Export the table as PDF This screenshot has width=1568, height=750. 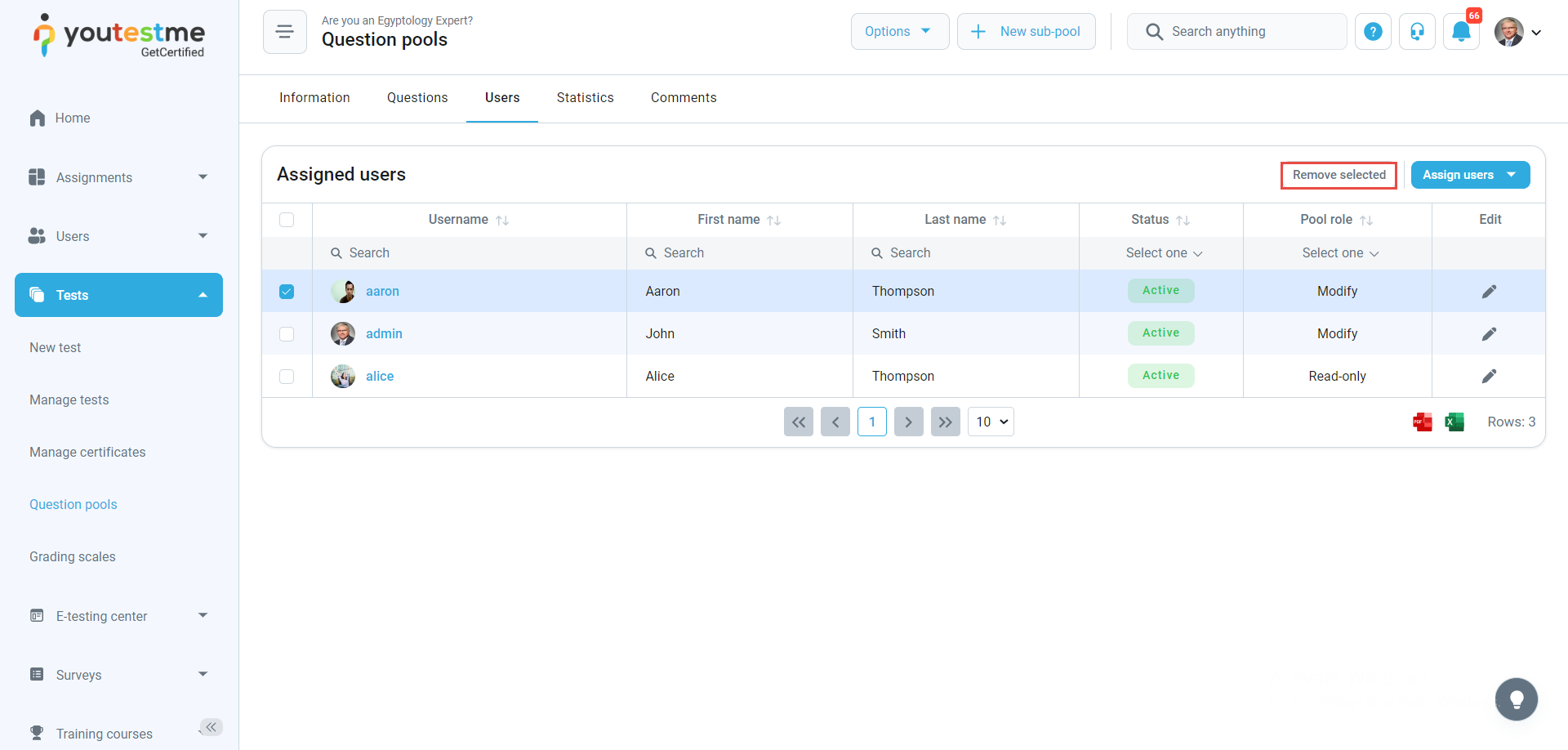point(1422,422)
